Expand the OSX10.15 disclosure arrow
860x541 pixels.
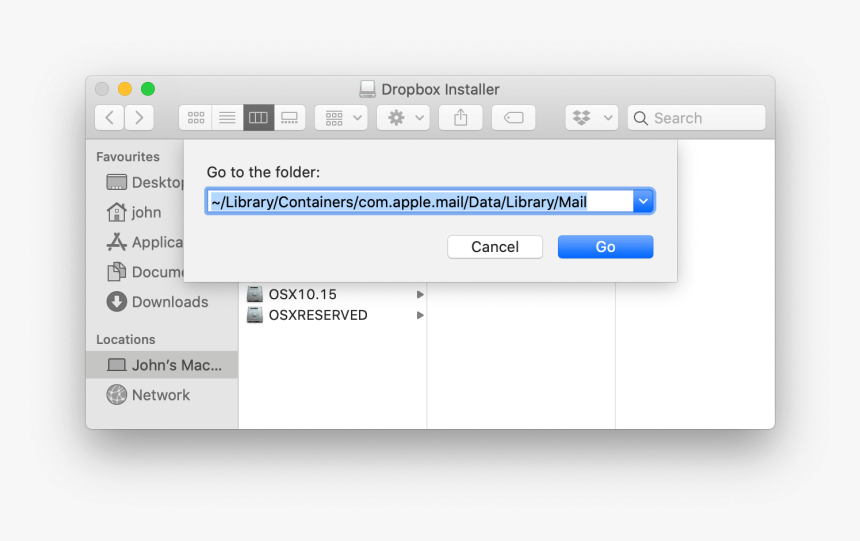point(420,295)
